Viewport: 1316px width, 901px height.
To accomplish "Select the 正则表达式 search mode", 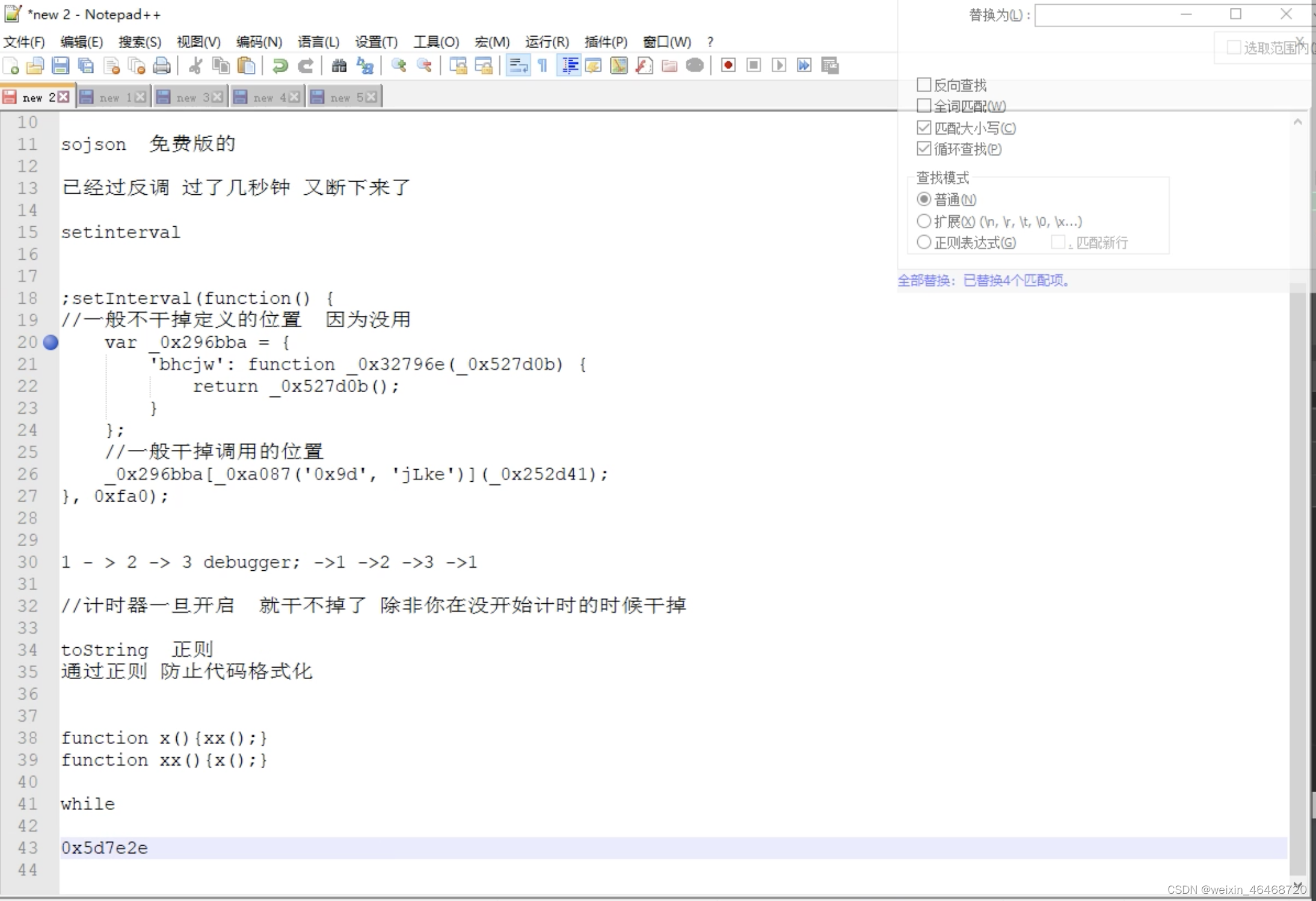I will click(924, 242).
